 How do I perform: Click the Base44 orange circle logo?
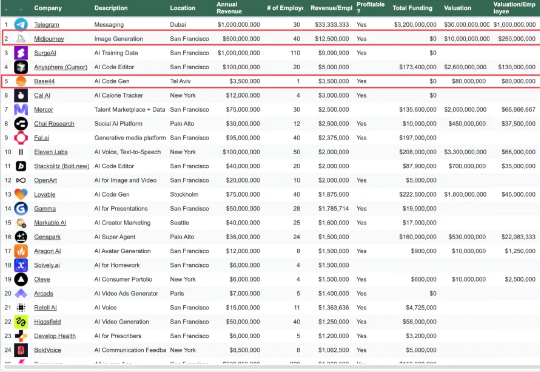tap(21, 81)
